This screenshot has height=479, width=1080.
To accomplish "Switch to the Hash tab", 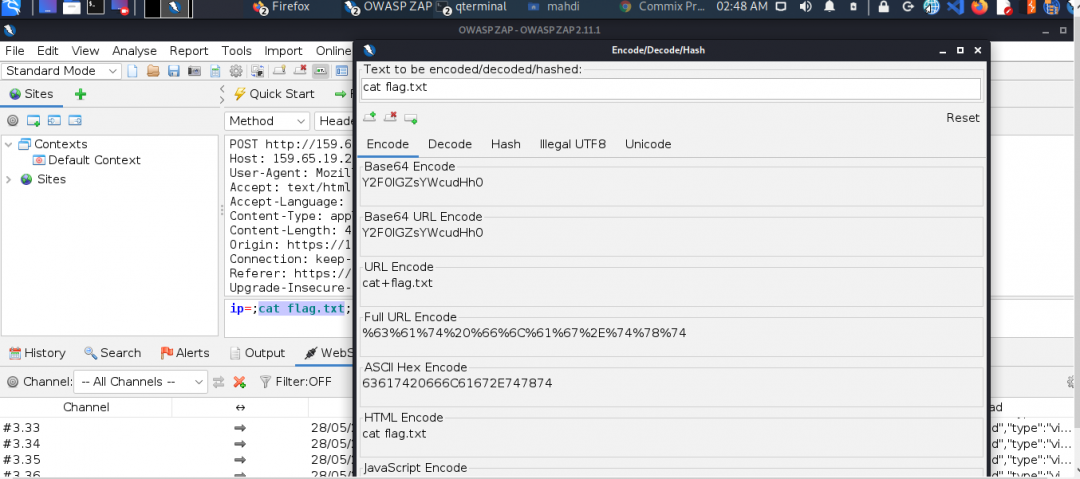I will [506, 144].
